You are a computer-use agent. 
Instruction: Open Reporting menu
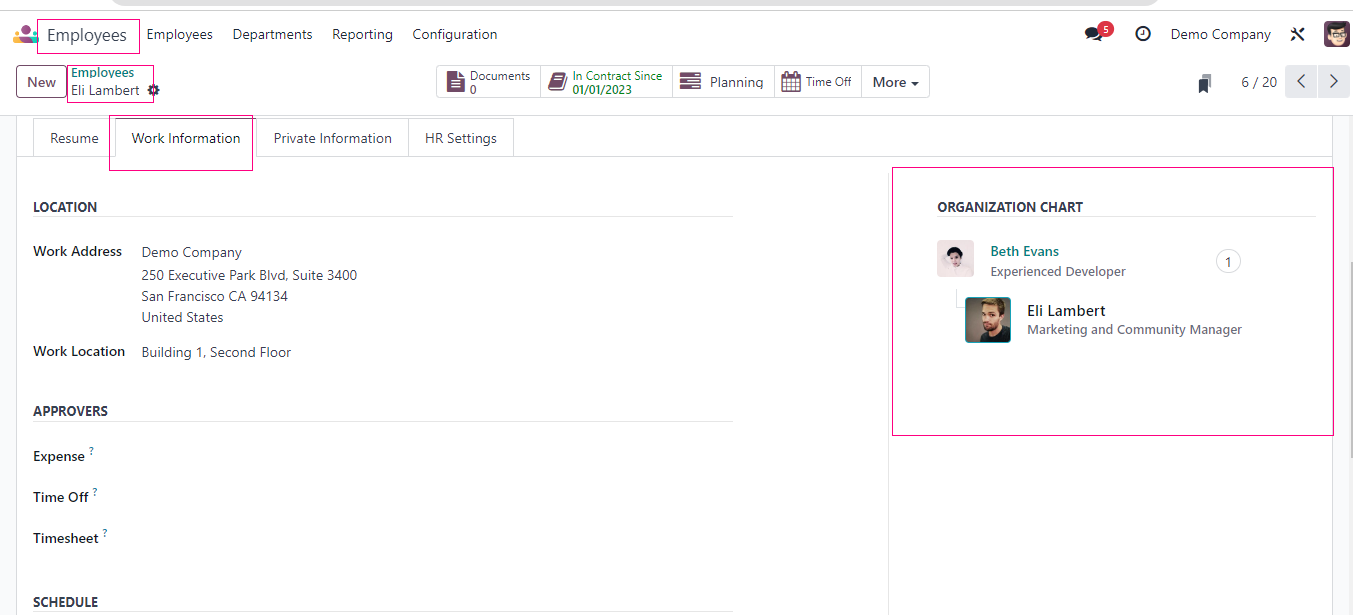(x=362, y=34)
